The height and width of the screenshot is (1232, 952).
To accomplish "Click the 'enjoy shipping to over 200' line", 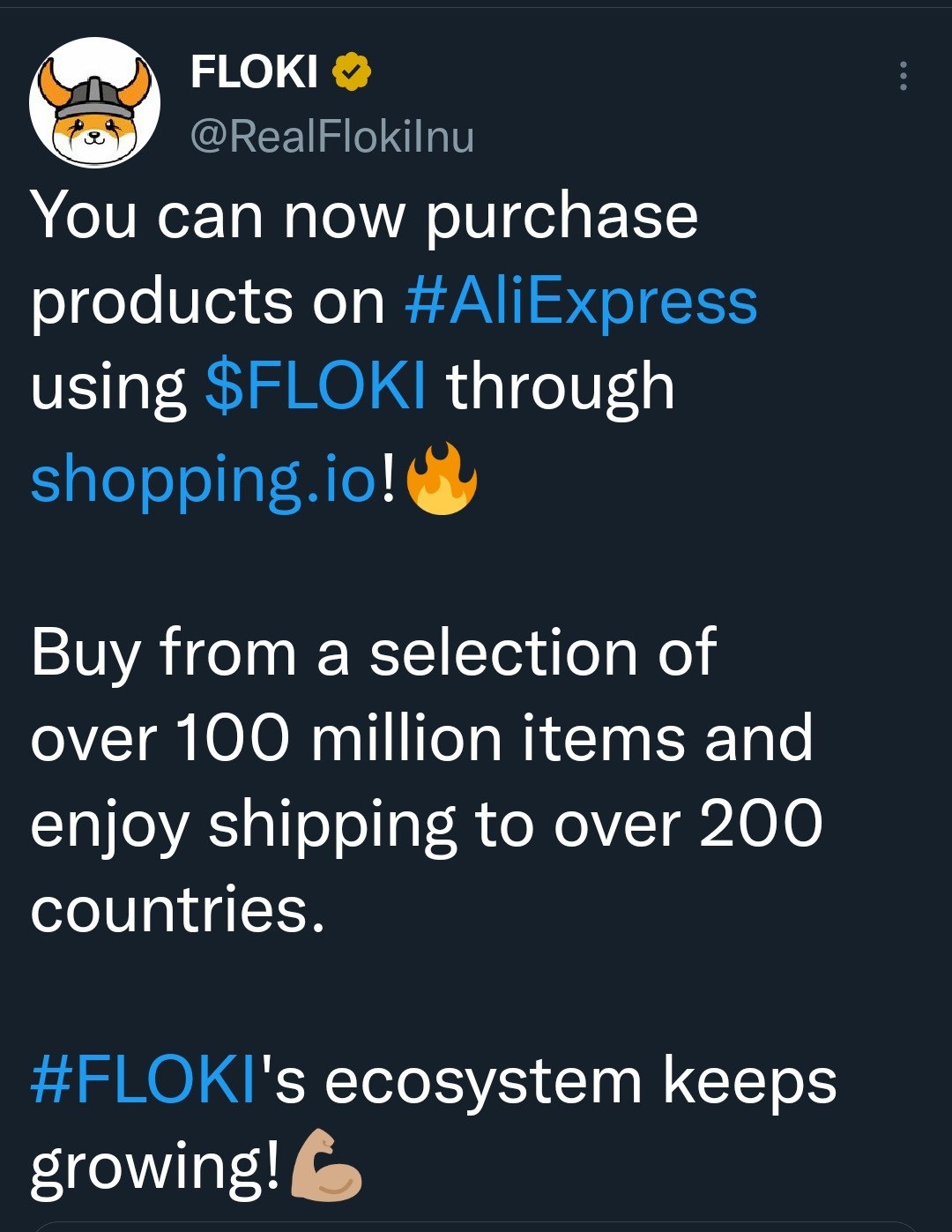I will 427,825.
